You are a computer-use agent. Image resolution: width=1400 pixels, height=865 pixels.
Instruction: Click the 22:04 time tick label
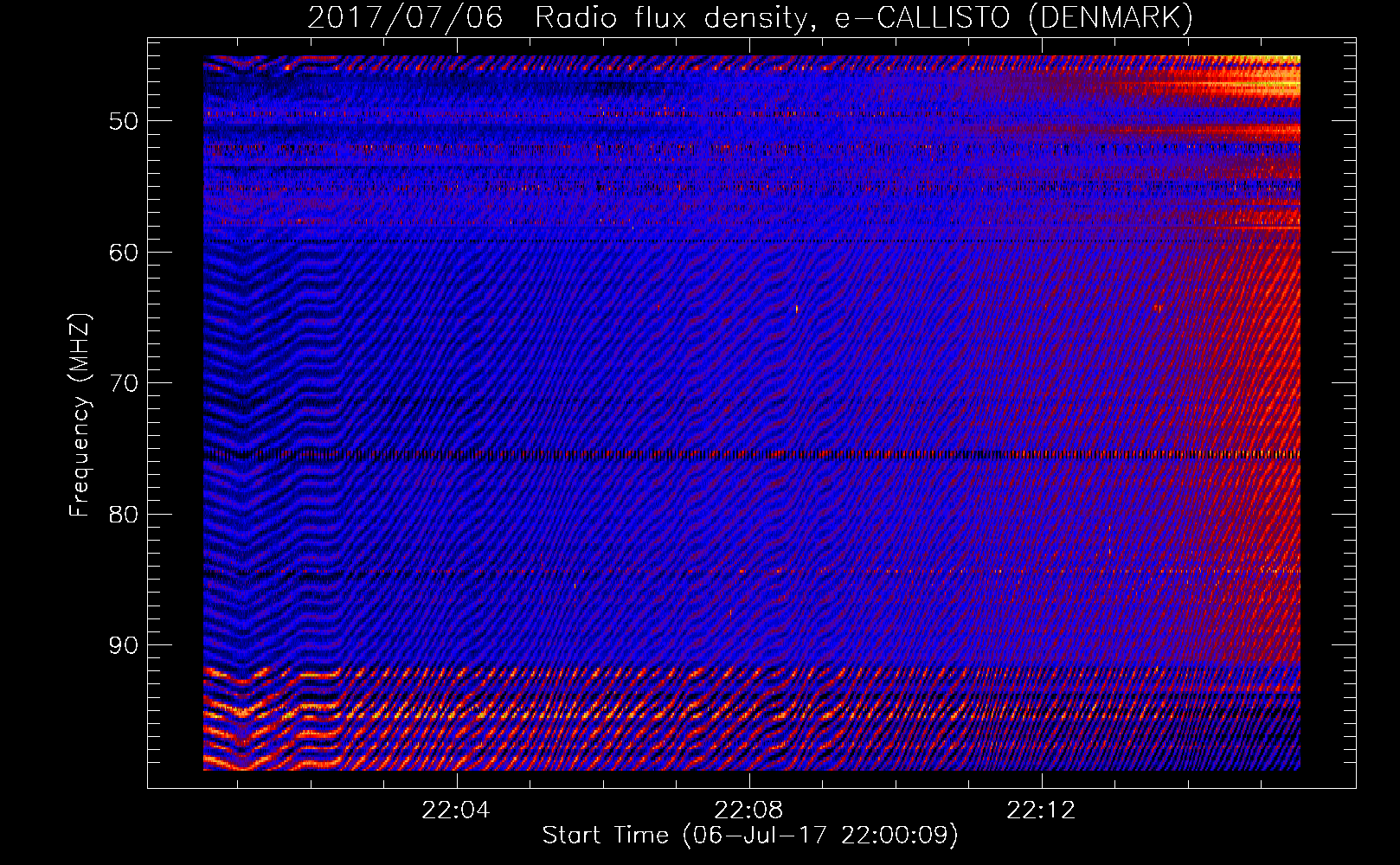(456, 811)
